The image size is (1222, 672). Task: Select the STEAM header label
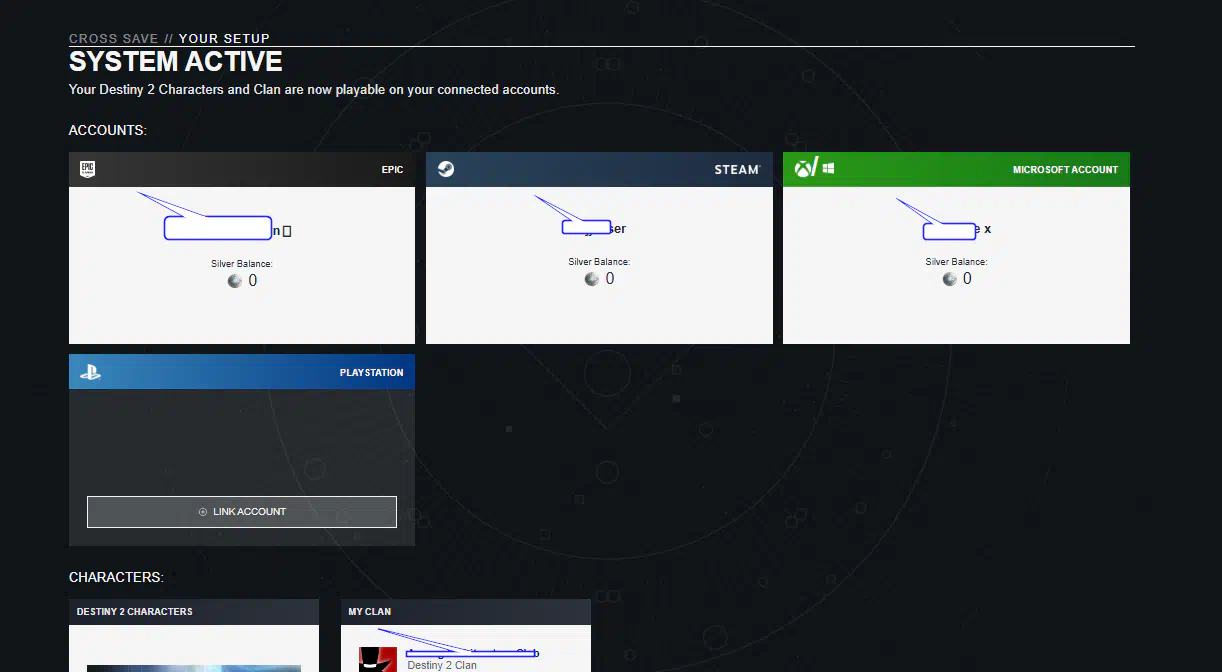pos(736,170)
